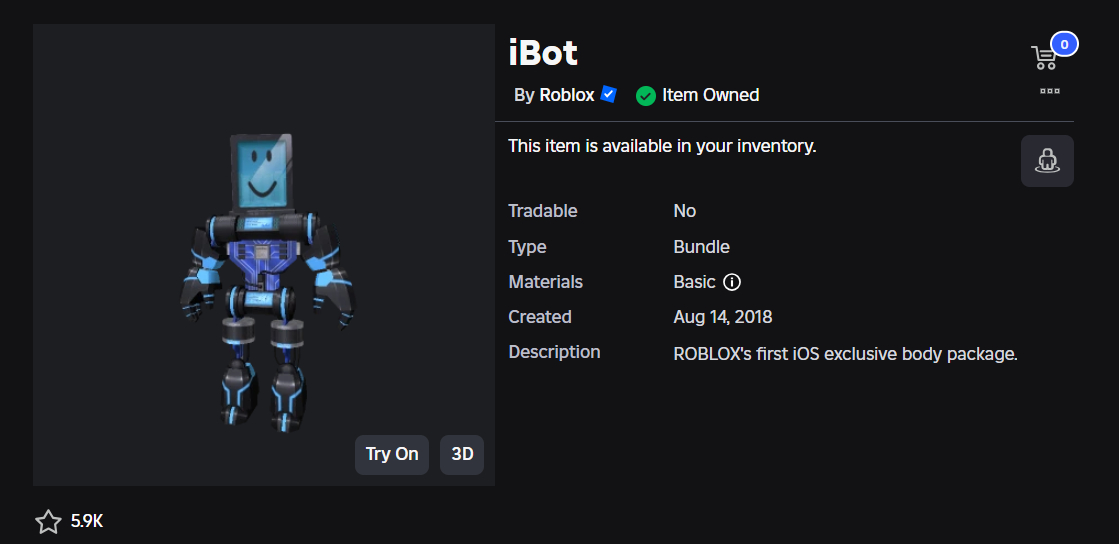The height and width of the screenshot is (544, 1119).
Task: Click the Created label
Action: 540,317
